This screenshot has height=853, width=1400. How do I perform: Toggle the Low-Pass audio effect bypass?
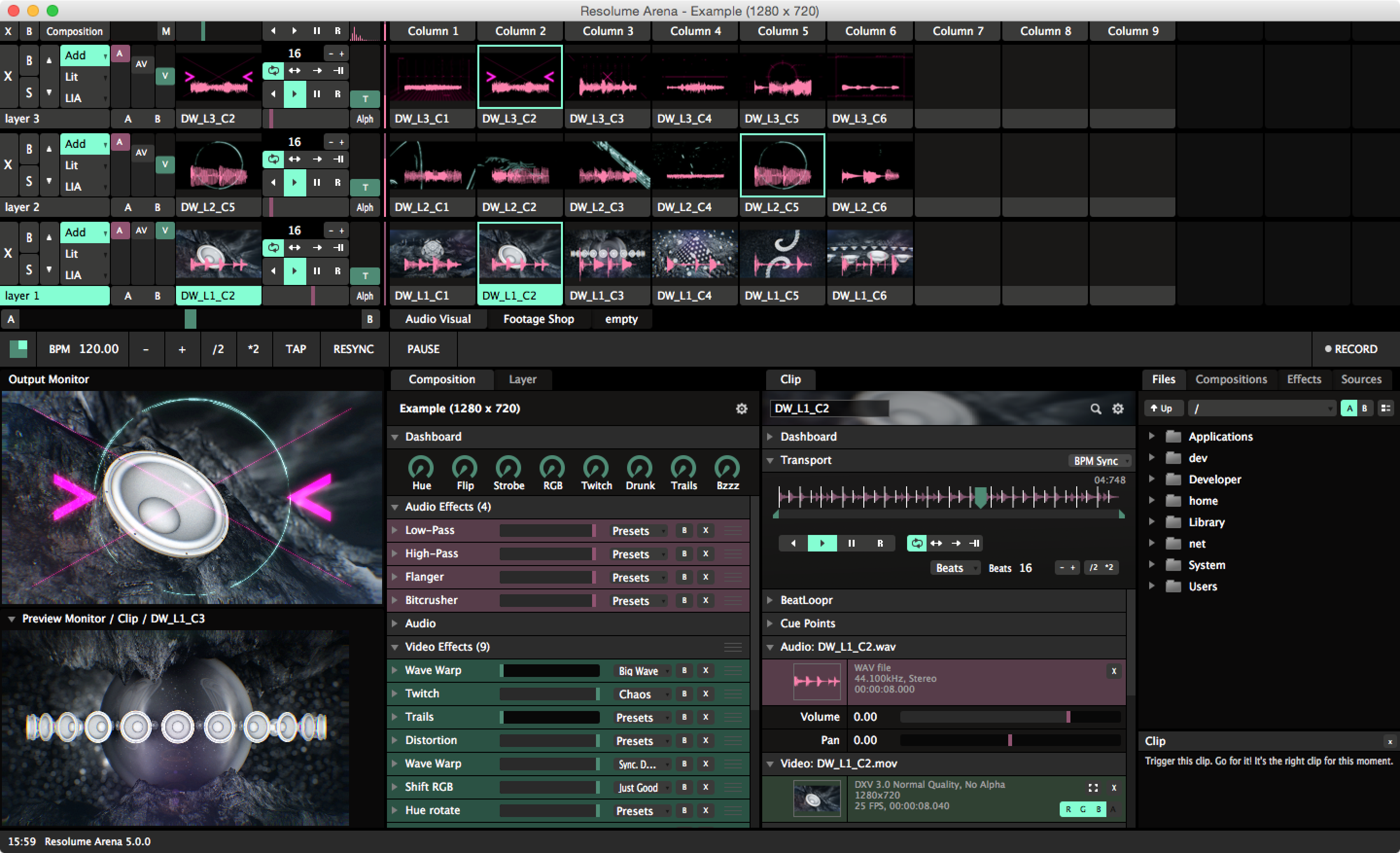(x=682, y=530)
